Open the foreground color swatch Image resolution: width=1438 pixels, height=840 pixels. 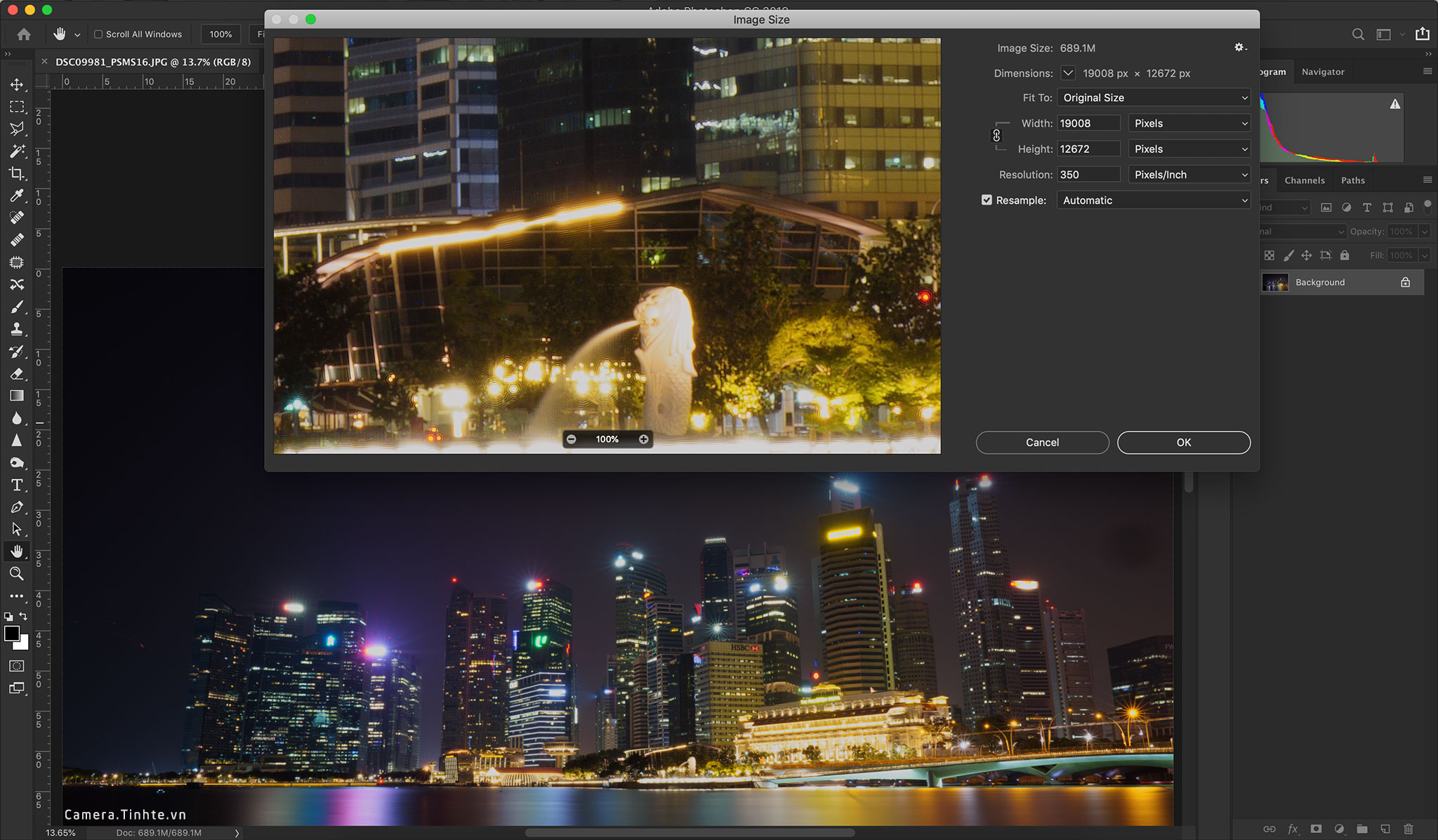pyautogui.click(x=11, y=633)
